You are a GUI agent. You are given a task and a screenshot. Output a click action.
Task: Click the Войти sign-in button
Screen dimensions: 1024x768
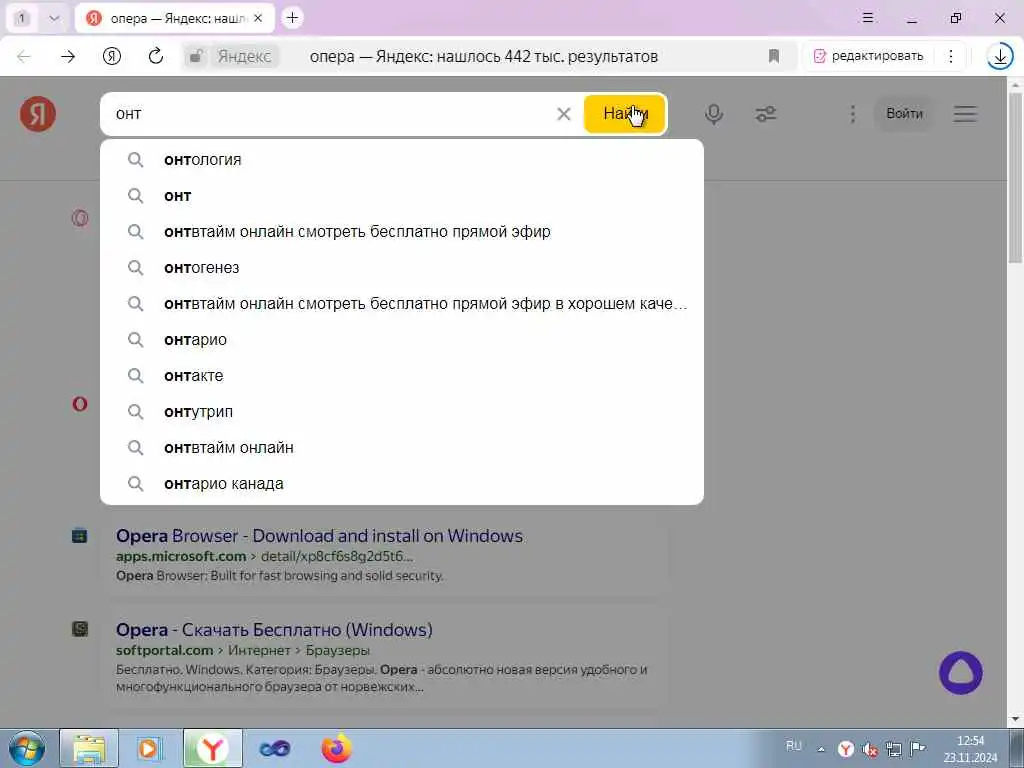pyautogui.click(x=904, y=114)
